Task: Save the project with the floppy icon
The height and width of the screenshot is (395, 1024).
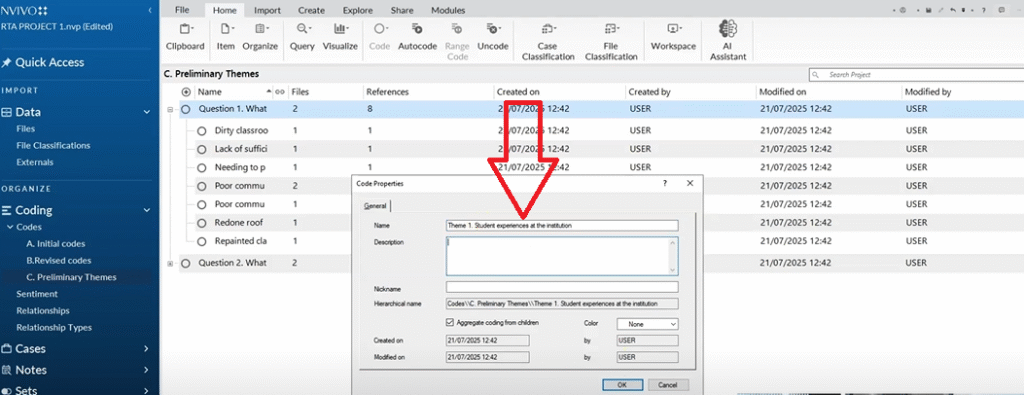Action: [x=929, y=10]
